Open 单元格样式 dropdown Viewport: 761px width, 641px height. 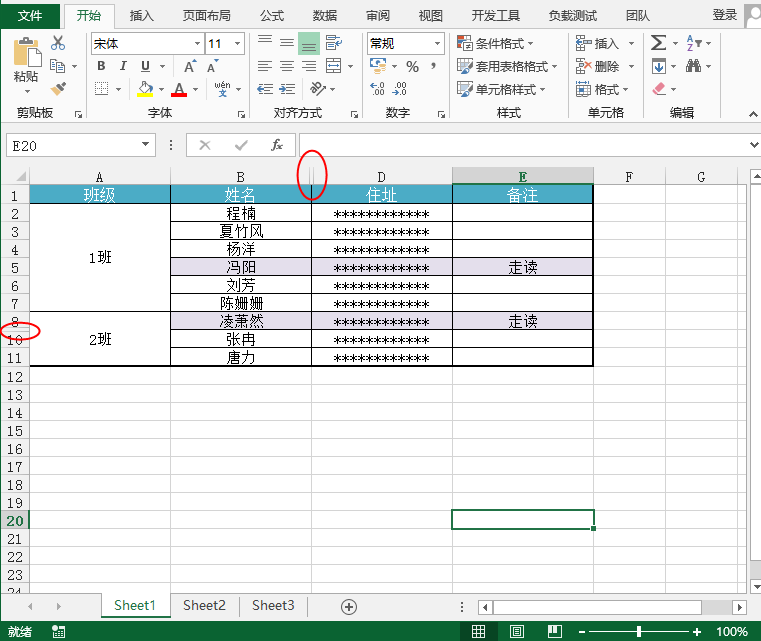(501, 89)
